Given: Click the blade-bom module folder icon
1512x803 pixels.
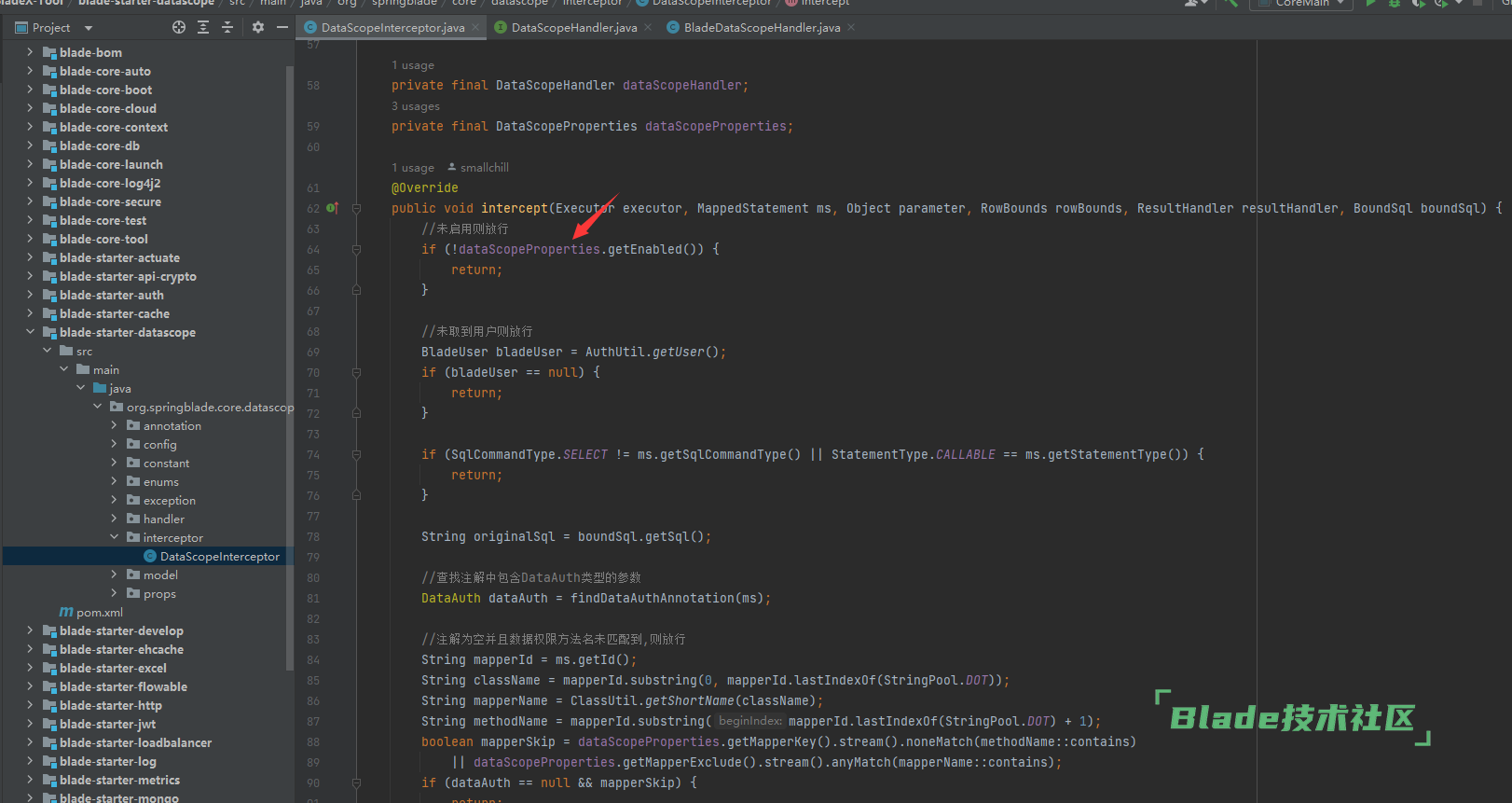Looking at the screenshot, I should (49, 53).
